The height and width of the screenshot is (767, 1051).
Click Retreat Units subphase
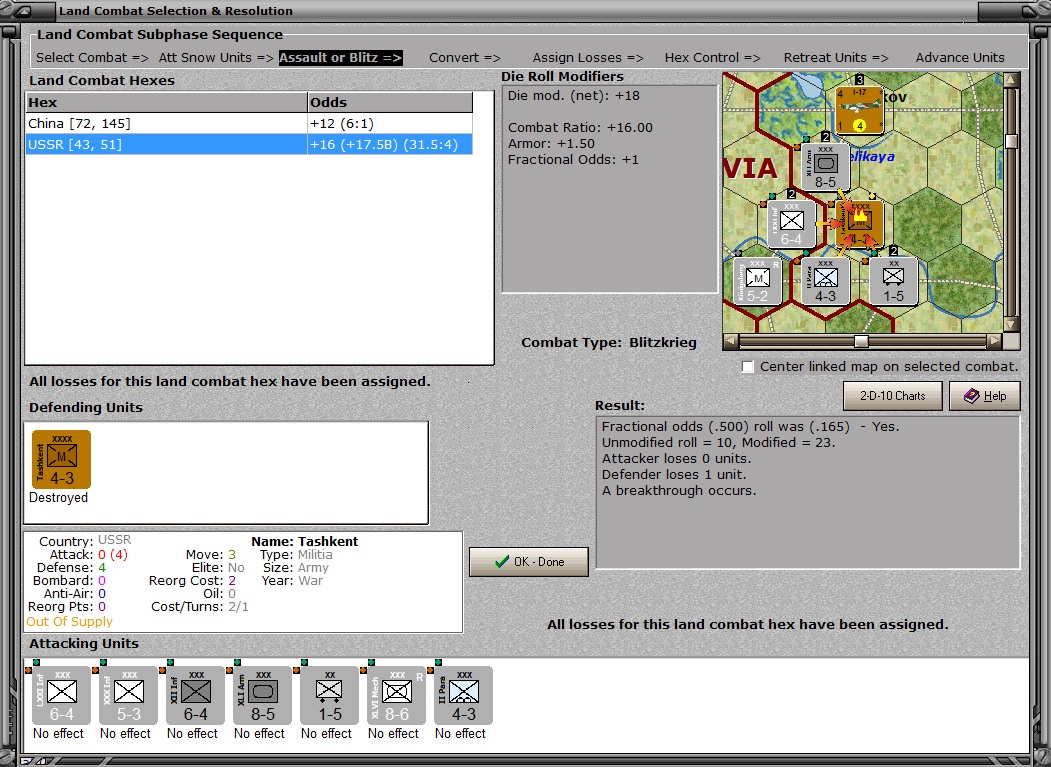(836, 58)
